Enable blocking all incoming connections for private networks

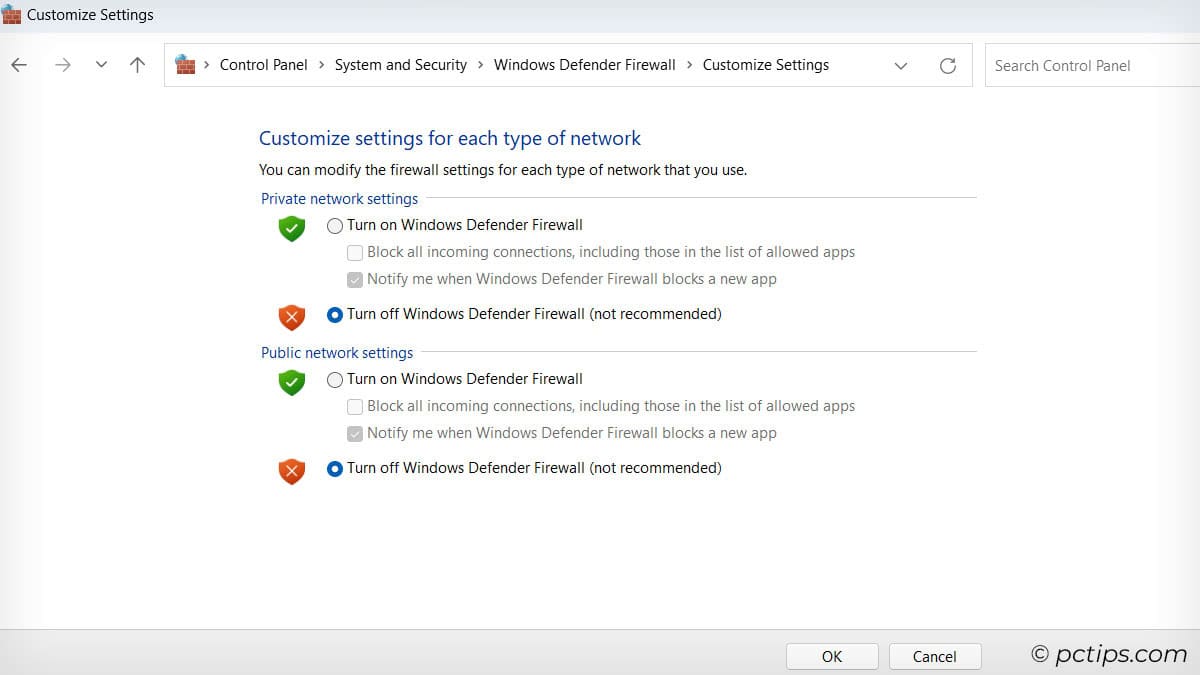(355, 252)
